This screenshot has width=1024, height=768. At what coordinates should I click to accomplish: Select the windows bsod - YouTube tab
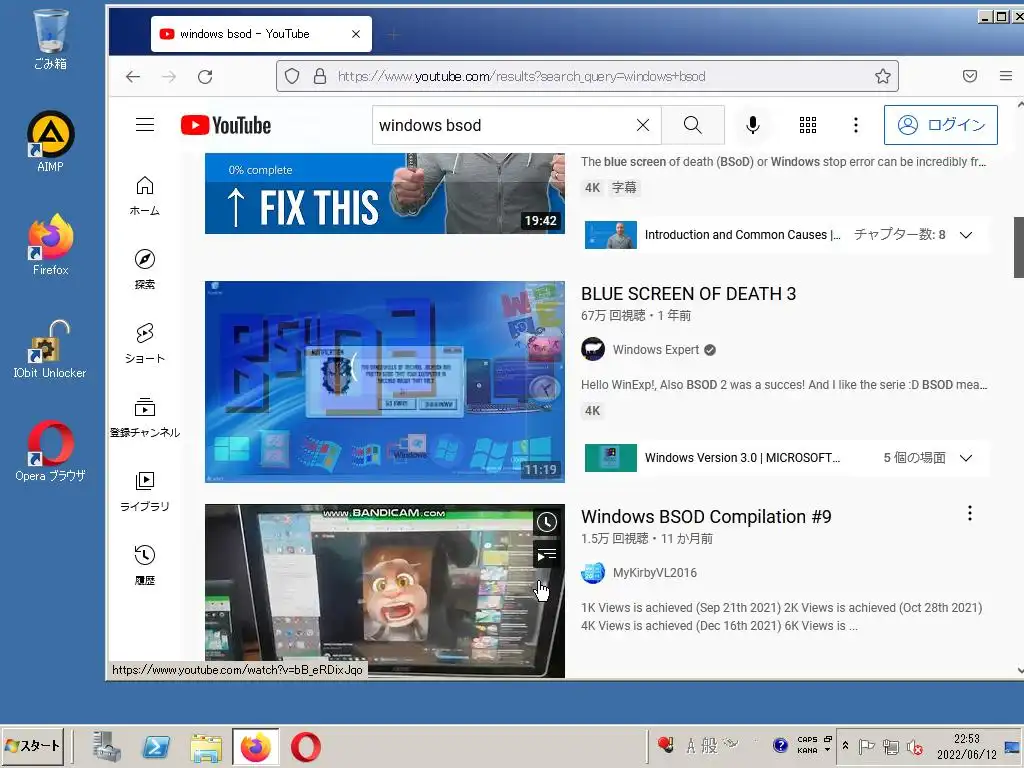[261, 34]
